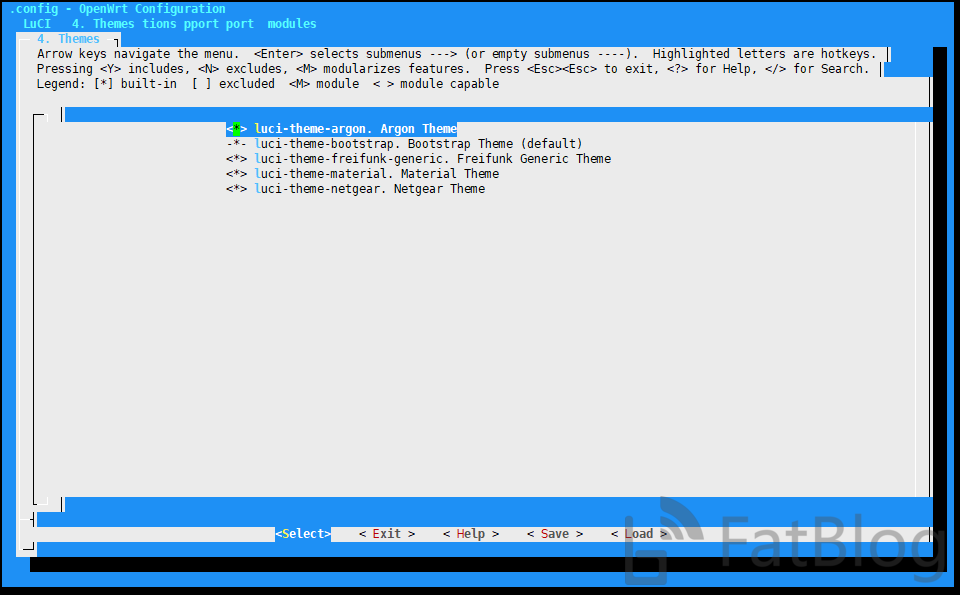Click the '4. Themes' dialog title label
The height and width of the screenshot is (595, 960).
point(68,39)
